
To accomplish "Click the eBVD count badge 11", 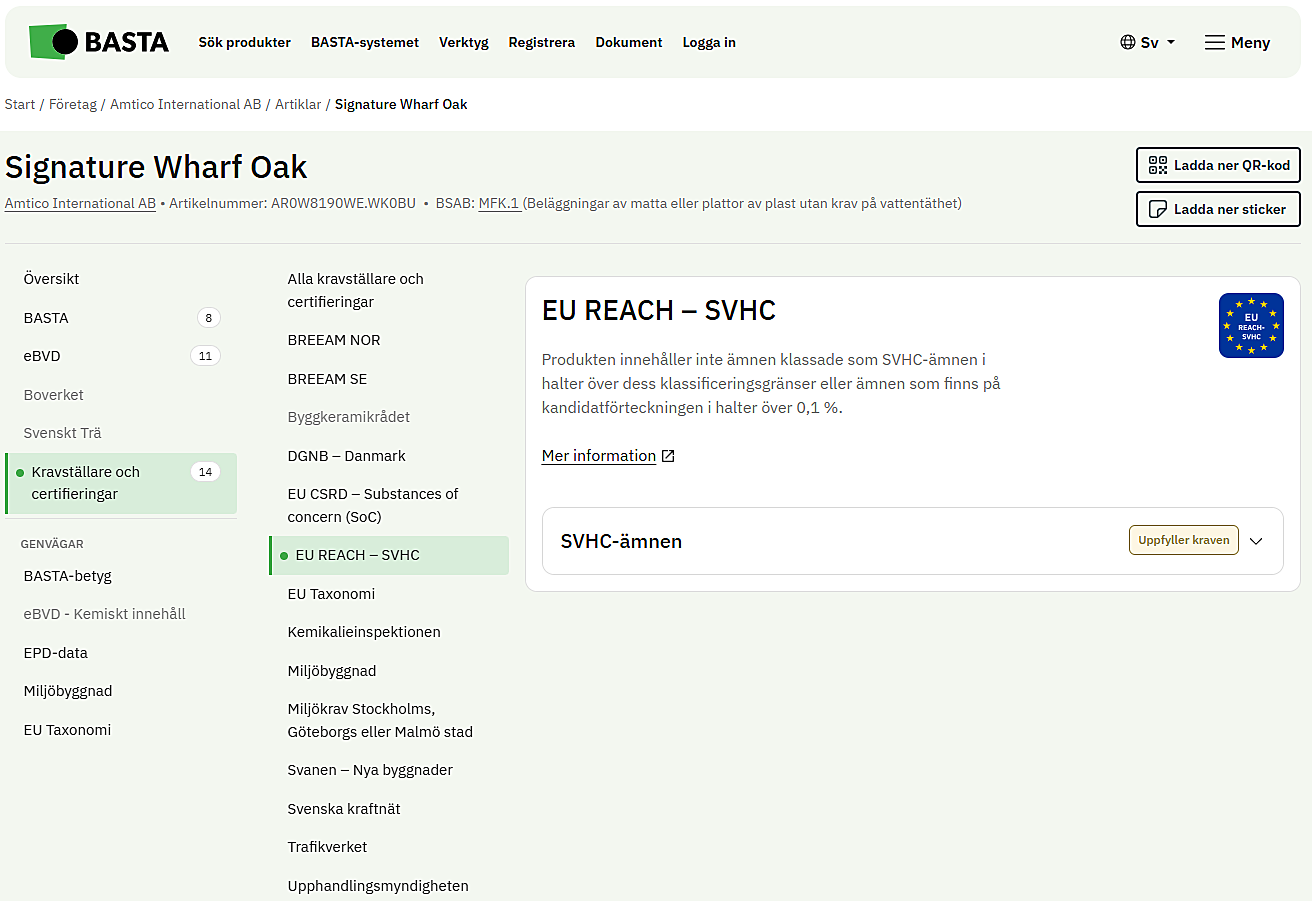I will tap(205, 356).
